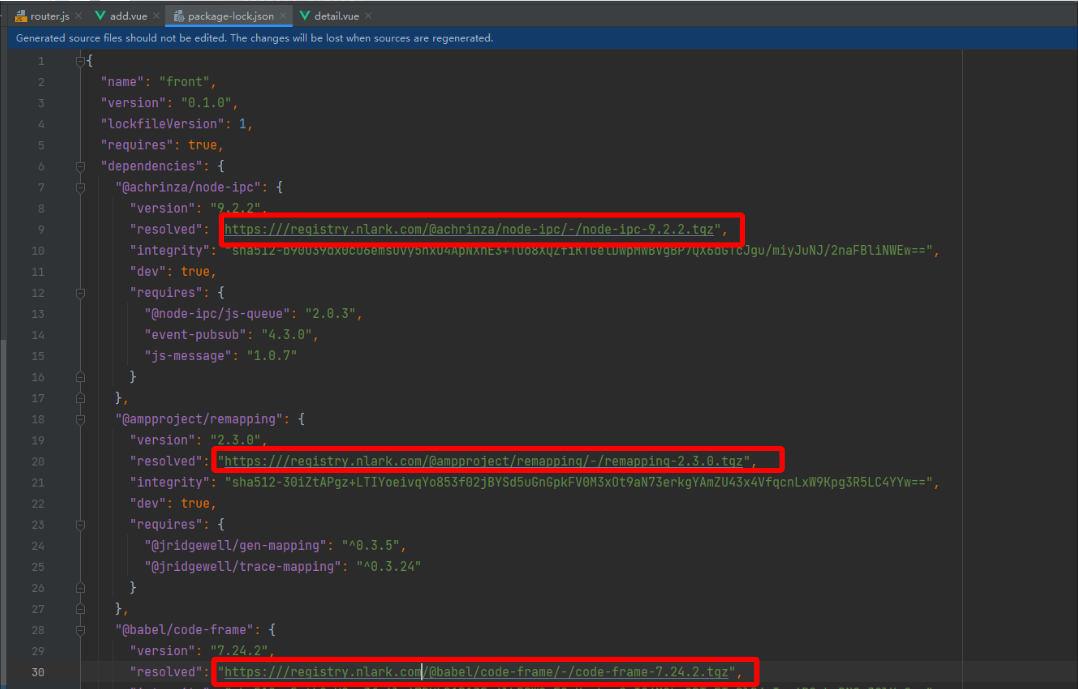Click line number 30 in the gutter
1078x689 pixels.
[38, 672]
